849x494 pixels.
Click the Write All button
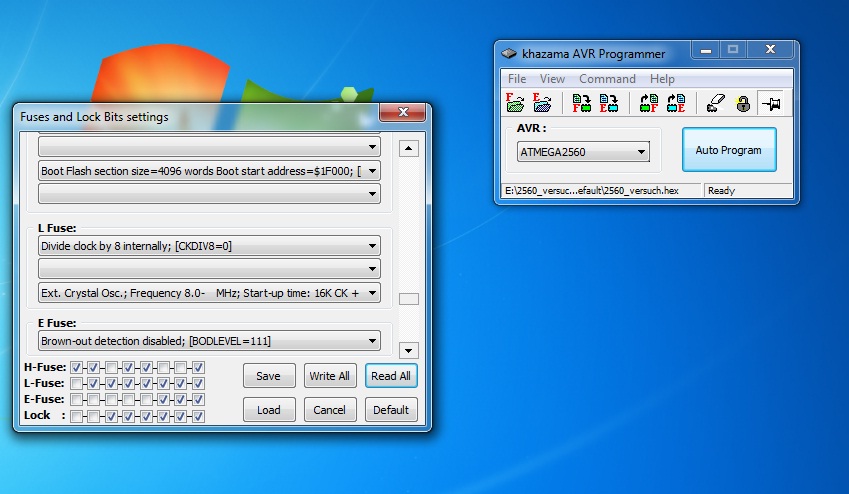(x=330, y=375)
